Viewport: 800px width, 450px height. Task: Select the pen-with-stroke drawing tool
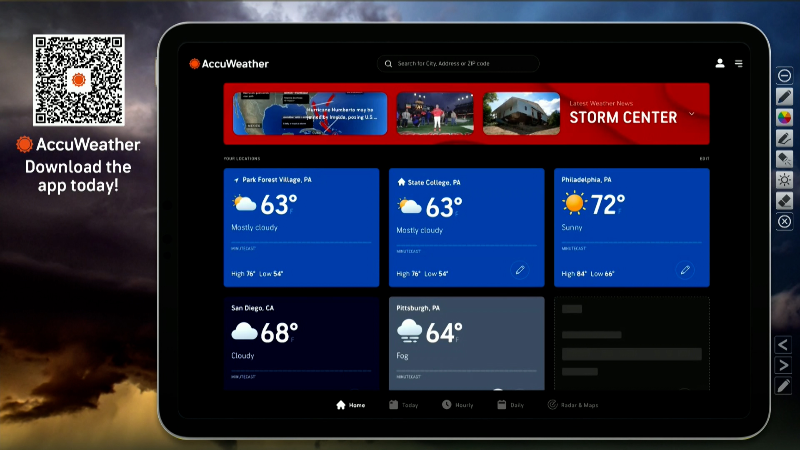[x=784, y=138]
